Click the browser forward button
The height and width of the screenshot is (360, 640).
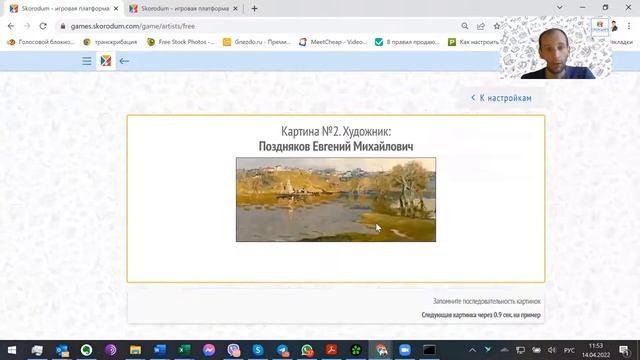tap(27, 26)
